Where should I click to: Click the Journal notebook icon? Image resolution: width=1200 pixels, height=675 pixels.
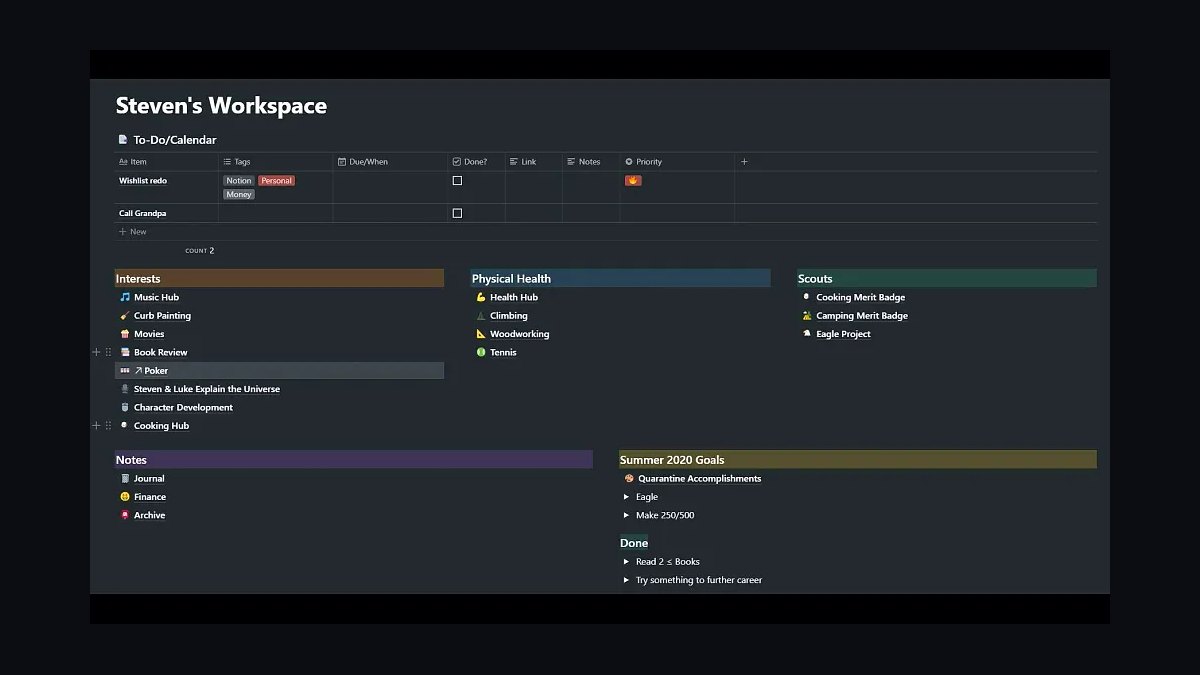125,479
